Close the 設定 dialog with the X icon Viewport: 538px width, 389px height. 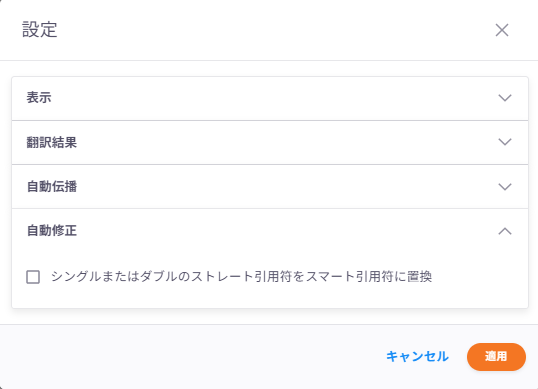tap(502, 30)
